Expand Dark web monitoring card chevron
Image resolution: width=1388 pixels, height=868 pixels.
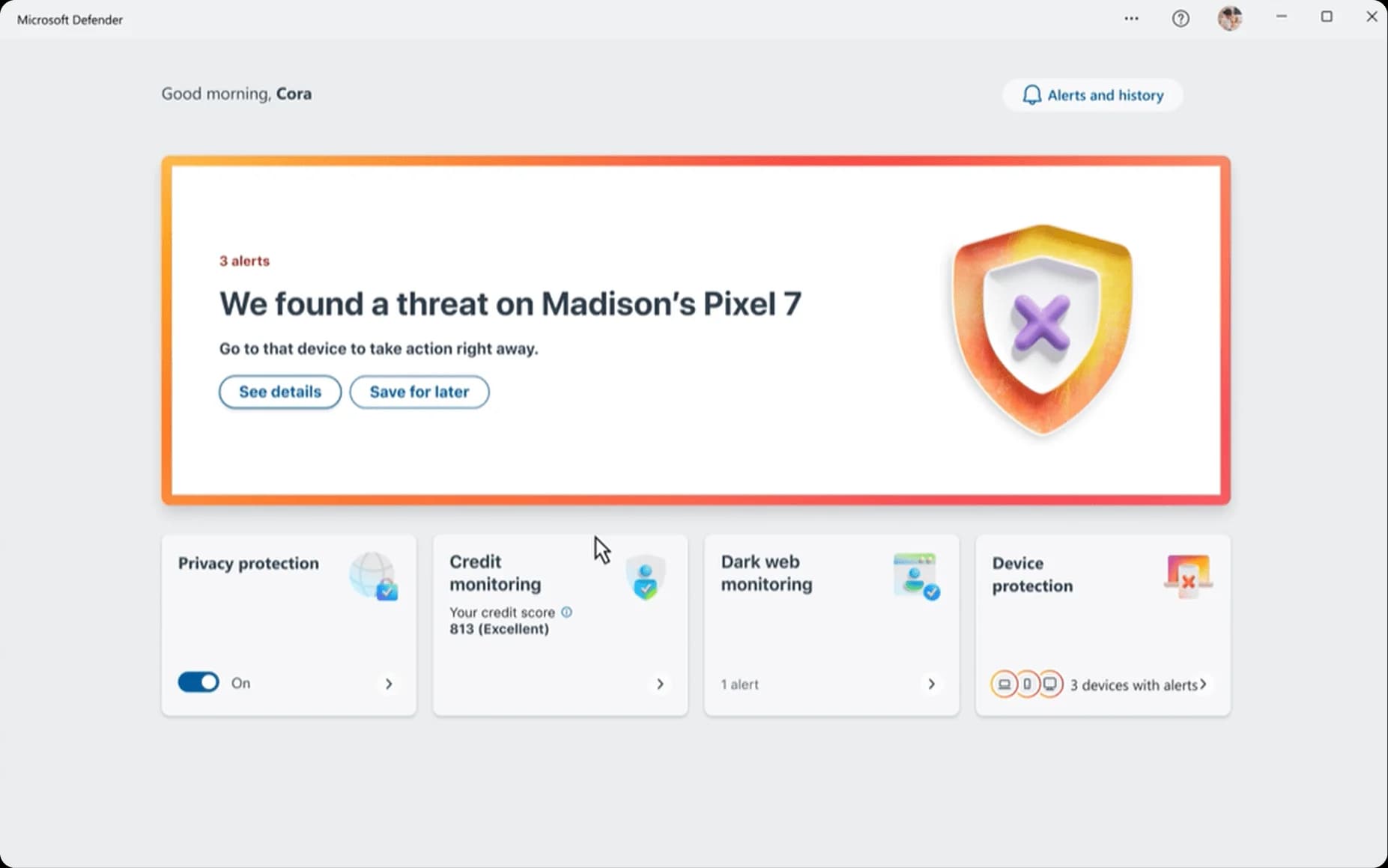[931, 684]
